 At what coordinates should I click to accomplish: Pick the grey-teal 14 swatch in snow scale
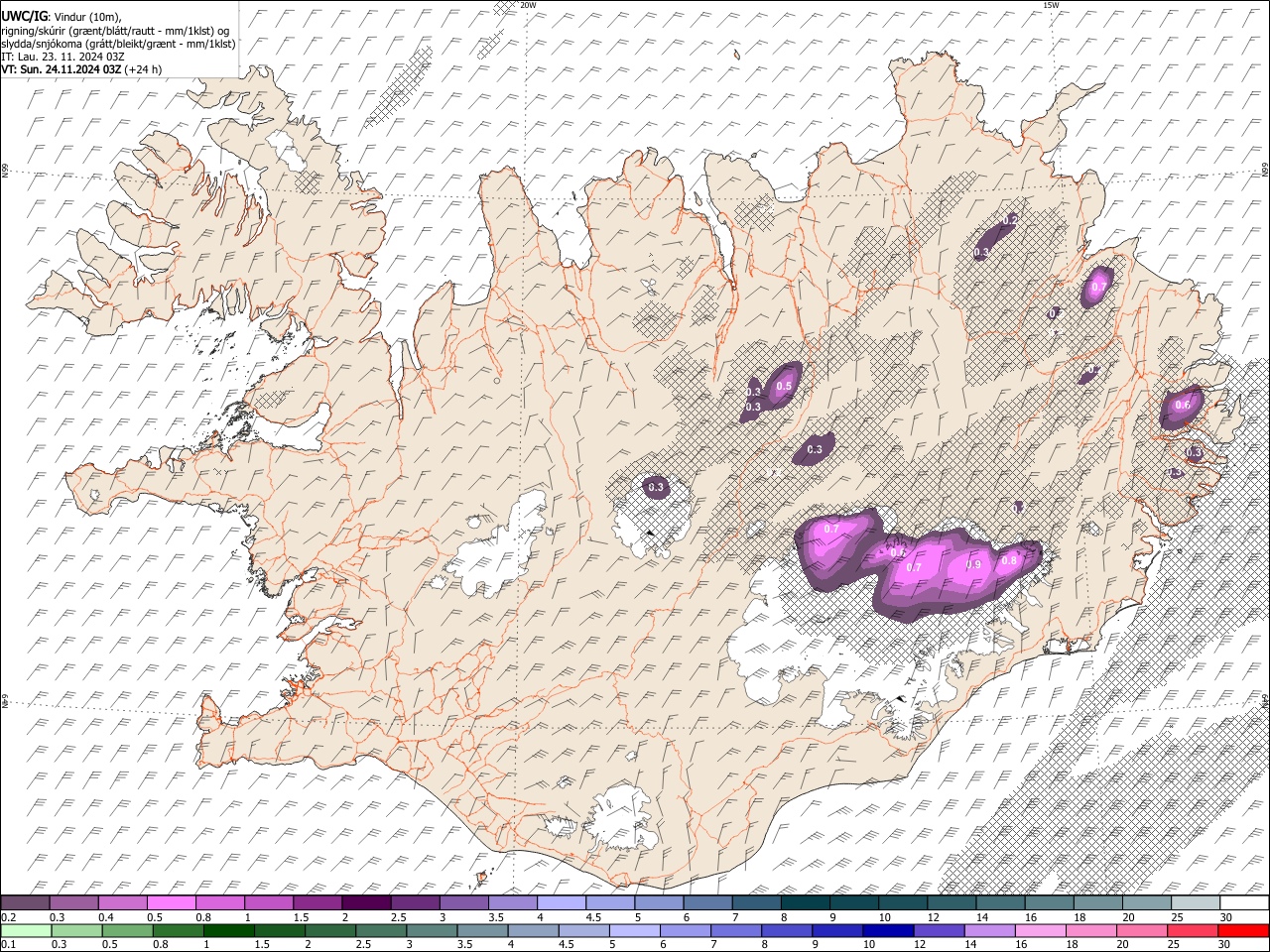click(x=1001, y=903)
